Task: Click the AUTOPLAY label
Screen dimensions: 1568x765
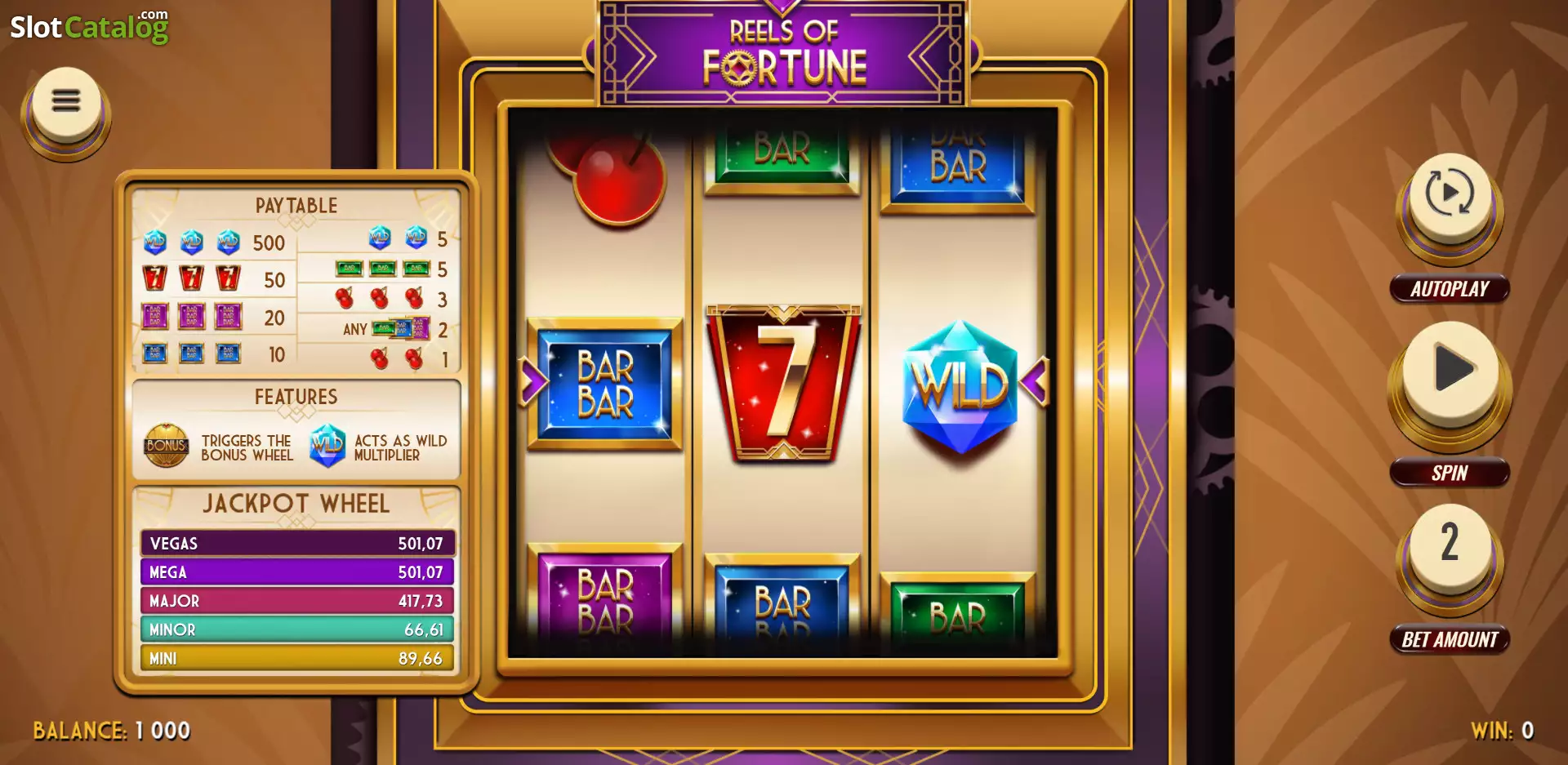Action: coord(1450,289)
